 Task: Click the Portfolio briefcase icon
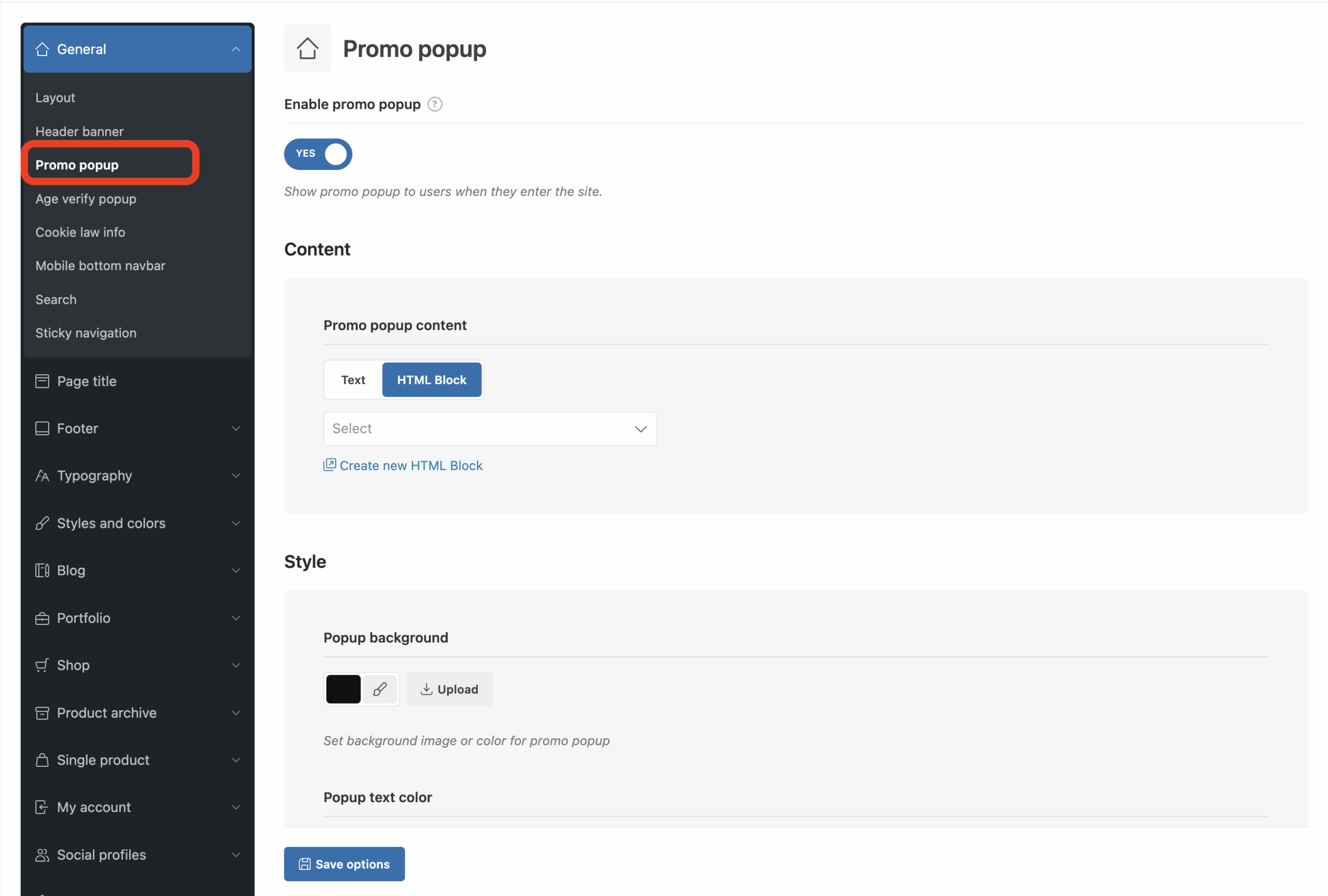(x=43, y=619)
